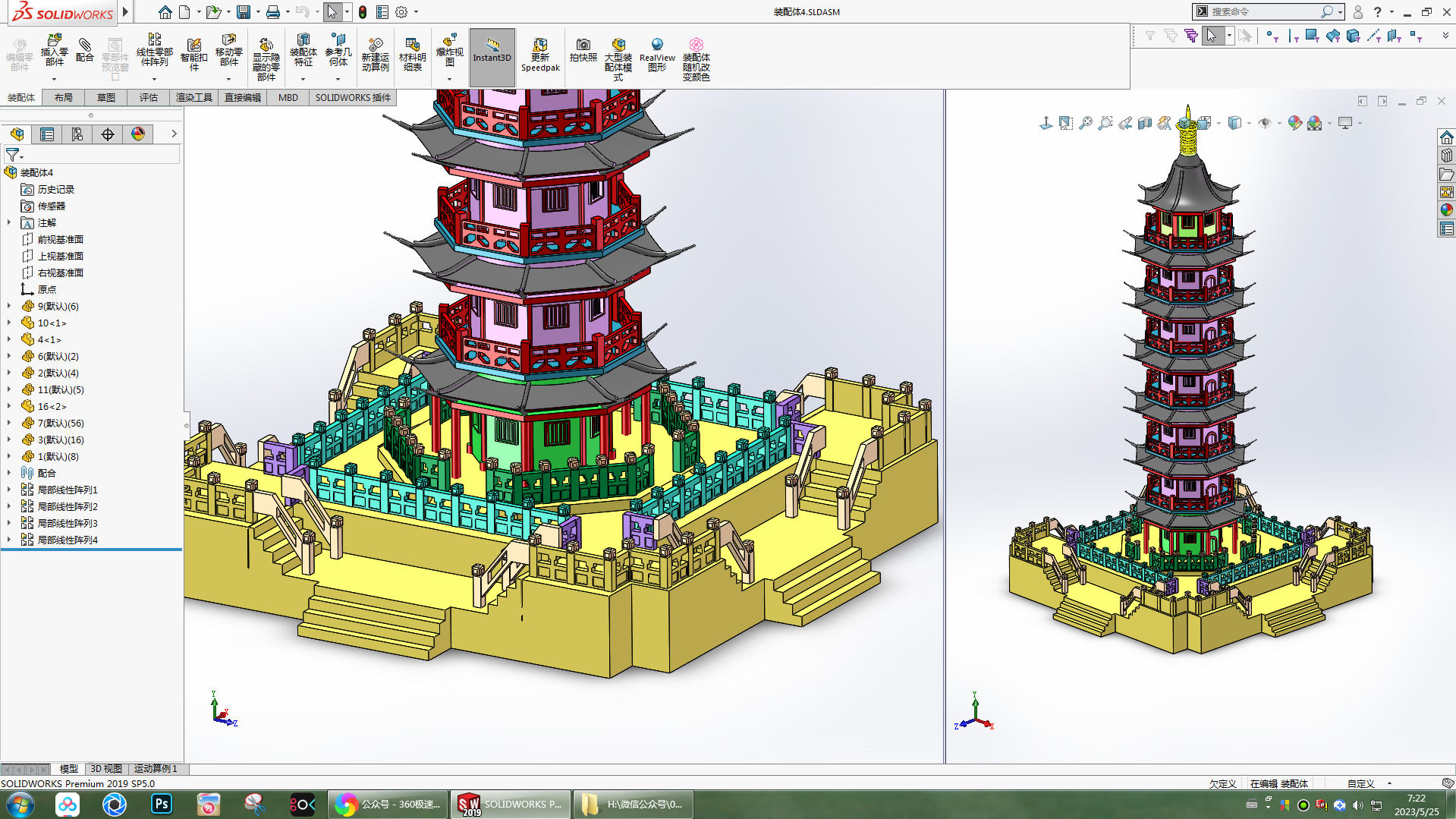This screenshot has height=819, width=1456.
Task: Click the 搜索命令 search field
Action: (x=1264, y=11)
